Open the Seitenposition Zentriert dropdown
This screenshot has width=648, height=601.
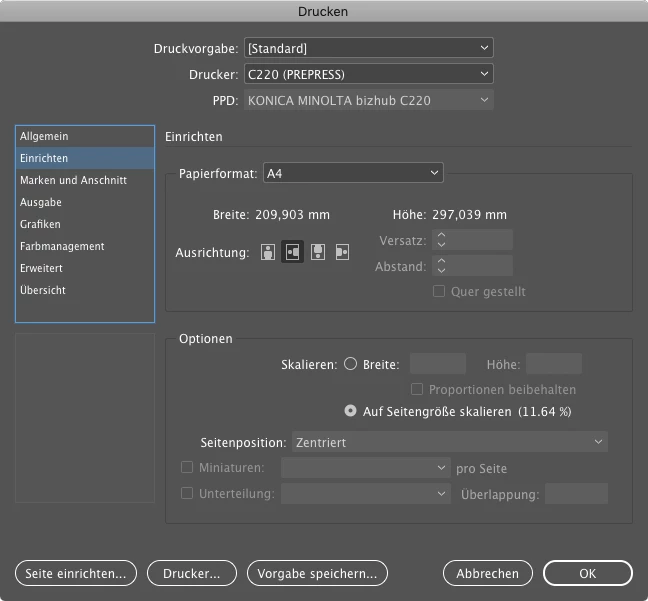pos(450,442)
